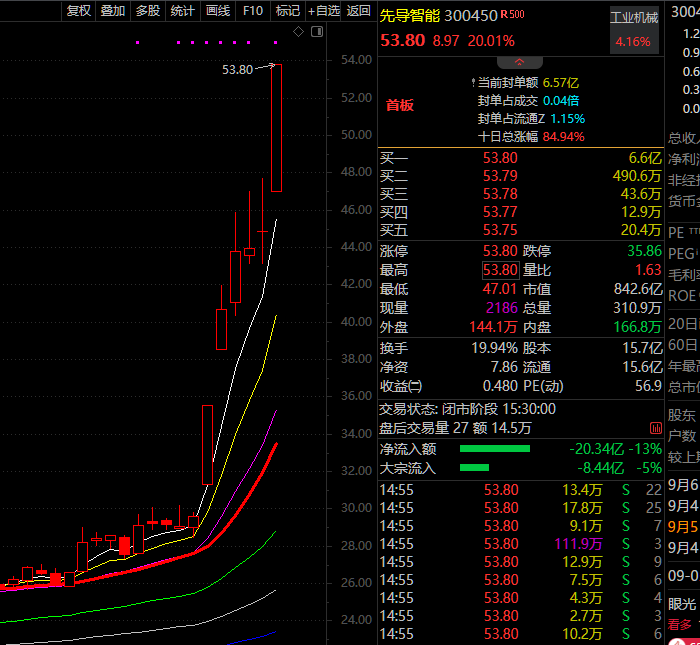Image resolution: width=700 pixels, height=645 pixels.
Task: Click the 返回 back button
Action: point(358,11)
